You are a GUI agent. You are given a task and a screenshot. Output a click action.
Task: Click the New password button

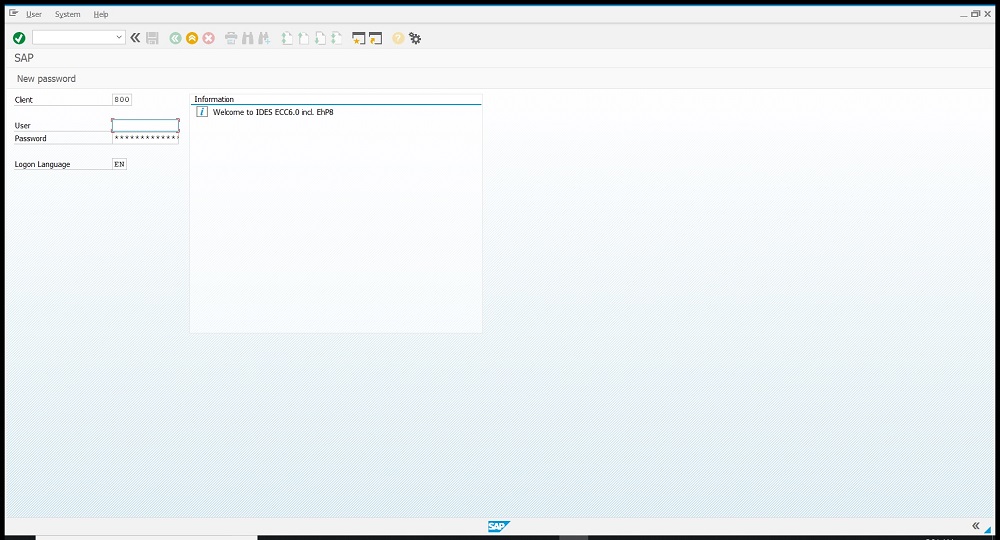[46, 78]
